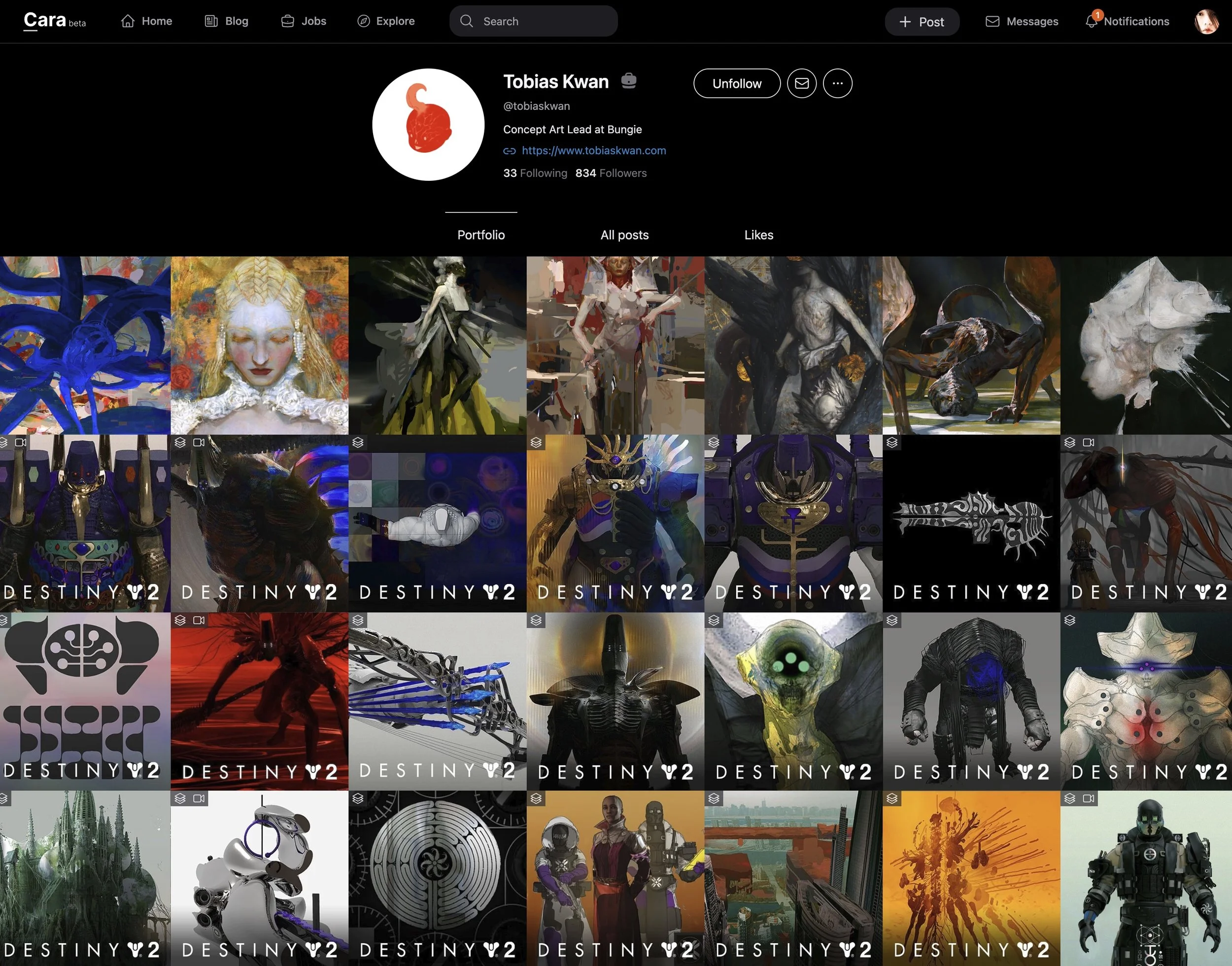Click the Notifications bell icon
Viewport: 1232px width, 966px height.
point(1091,22)
